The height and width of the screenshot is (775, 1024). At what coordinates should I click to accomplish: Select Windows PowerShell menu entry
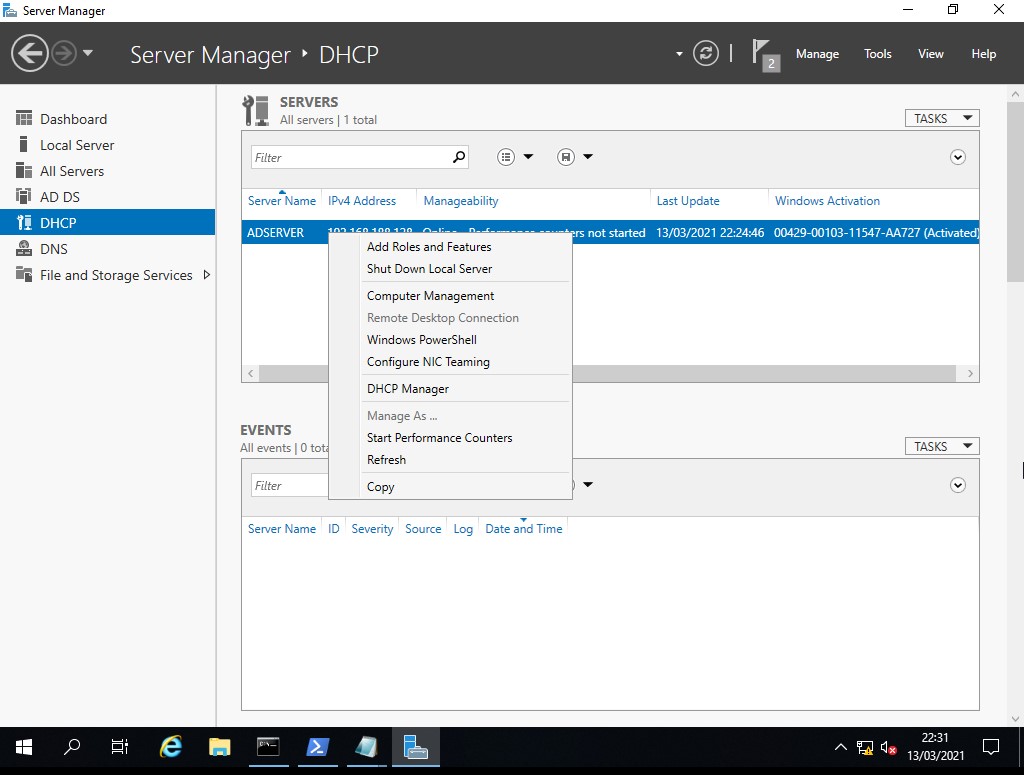pos(422,340)
